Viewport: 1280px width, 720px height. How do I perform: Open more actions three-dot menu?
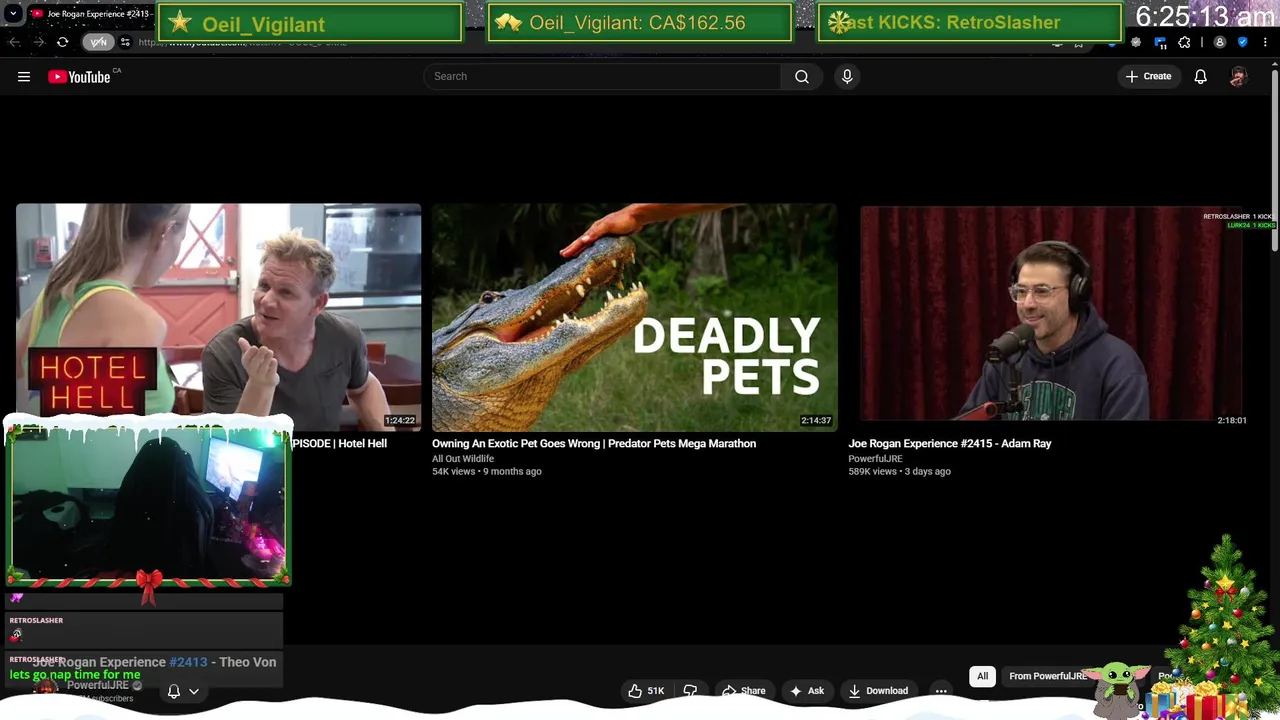tap(941, 690)
